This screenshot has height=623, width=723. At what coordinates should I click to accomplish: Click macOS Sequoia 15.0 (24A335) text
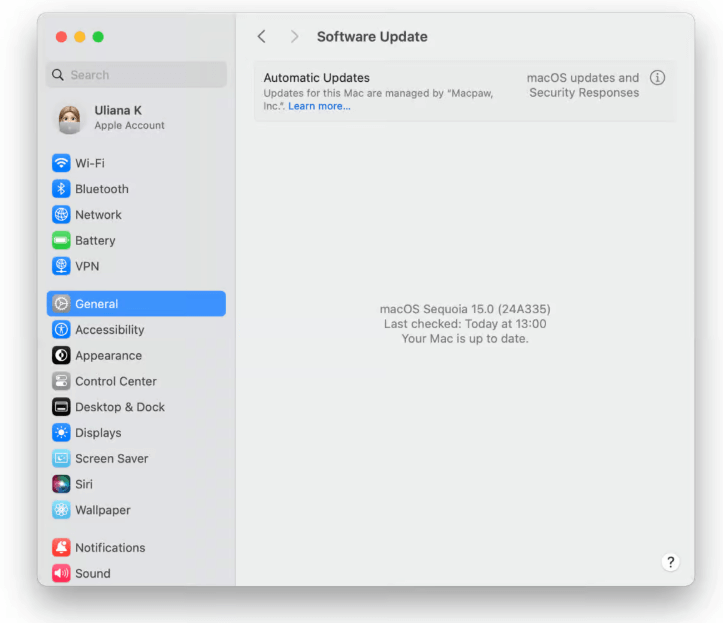pyautogui.click(x=465, y=309)
